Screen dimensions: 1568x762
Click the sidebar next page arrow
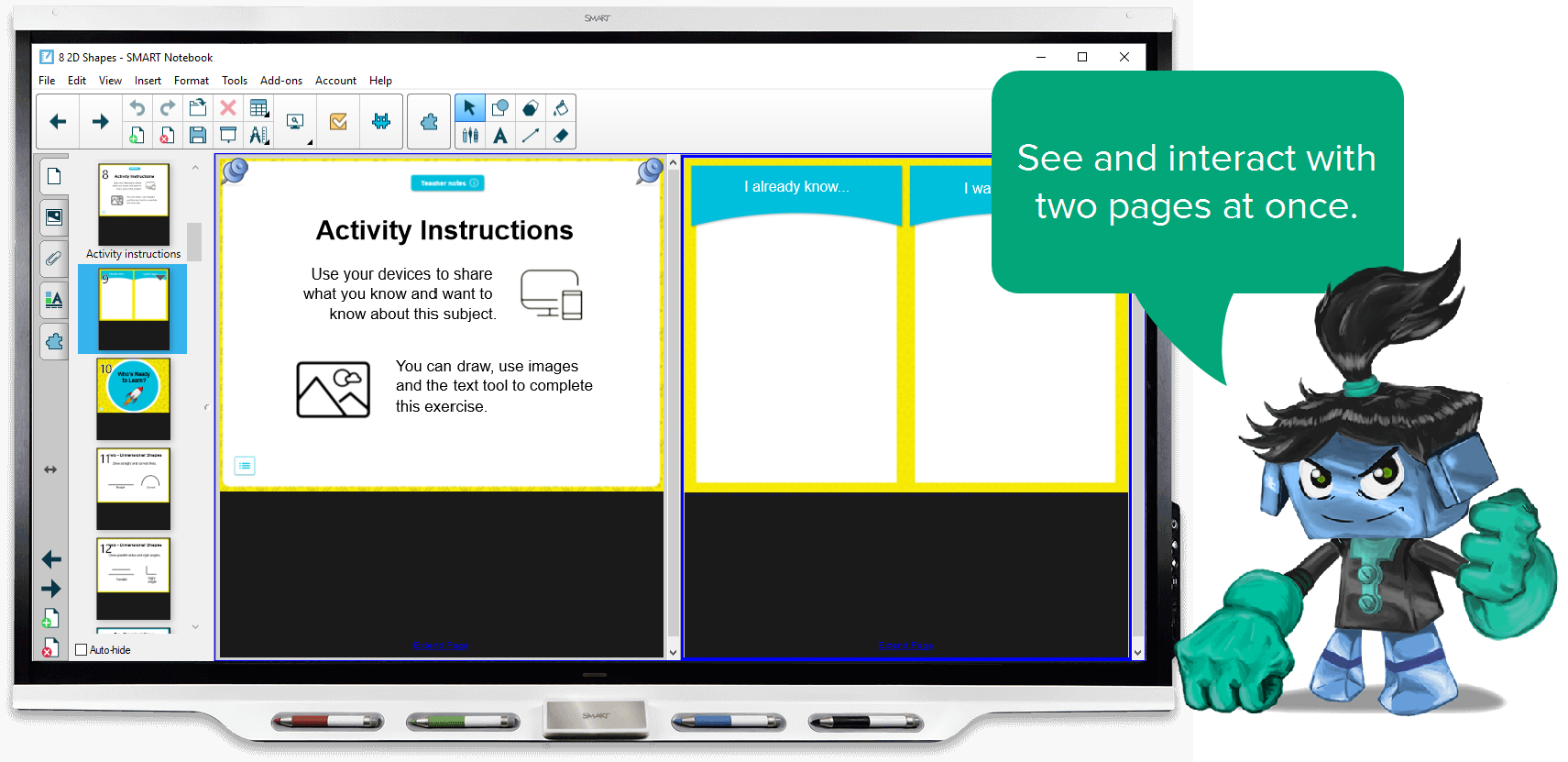click(51, 589)
